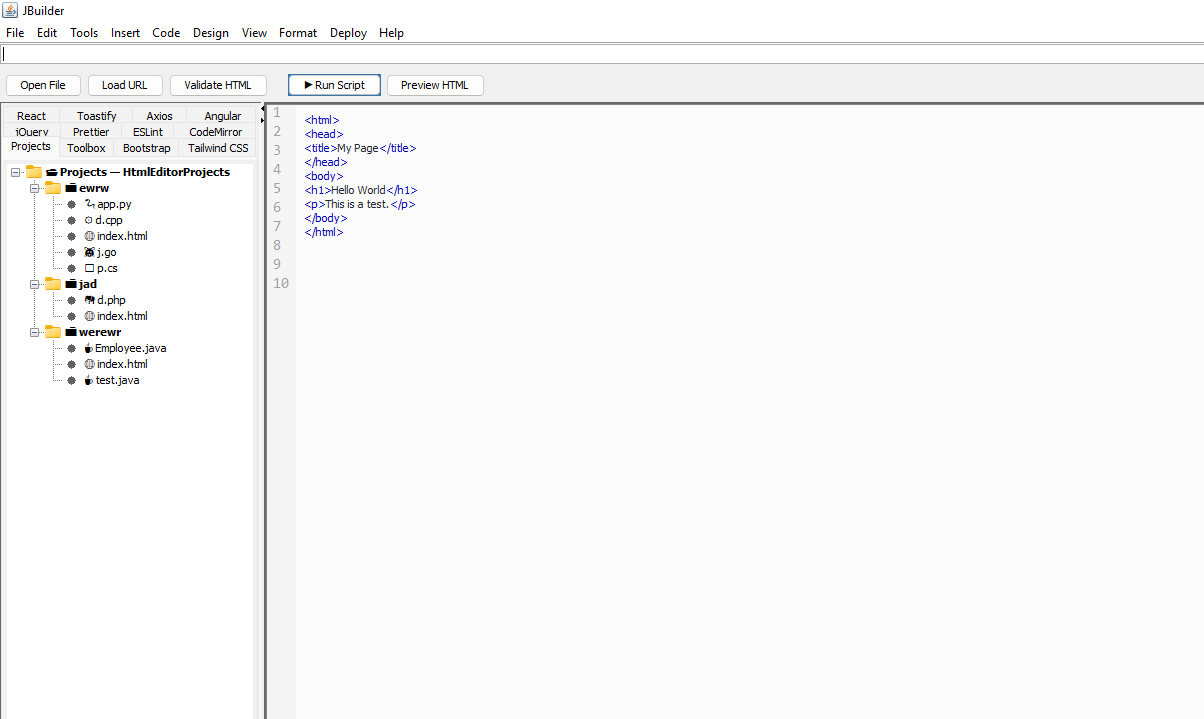Screen dimensions: 1204x719
Task: Open the Insert menu
Action: tap(125, 33)
